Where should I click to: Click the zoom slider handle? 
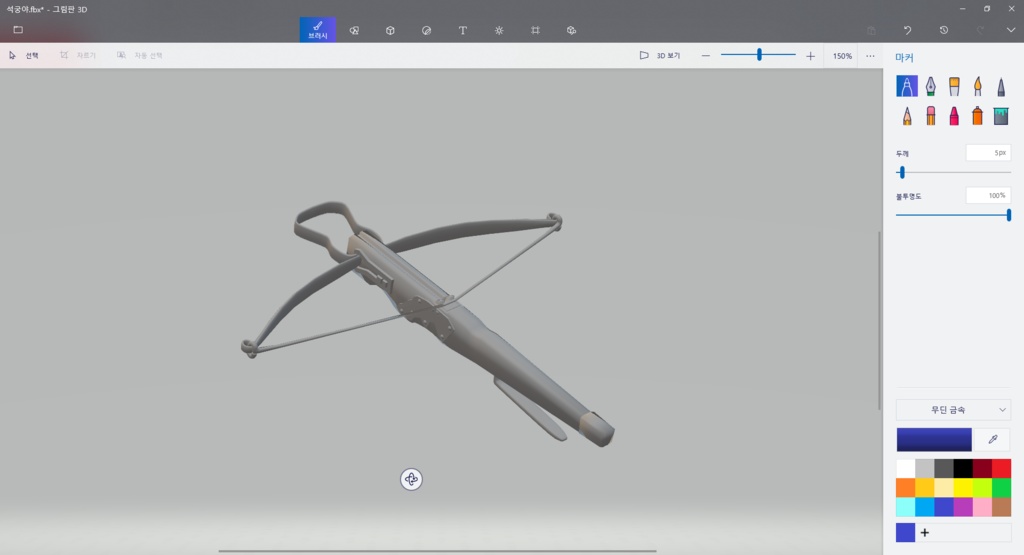(759, 55)
